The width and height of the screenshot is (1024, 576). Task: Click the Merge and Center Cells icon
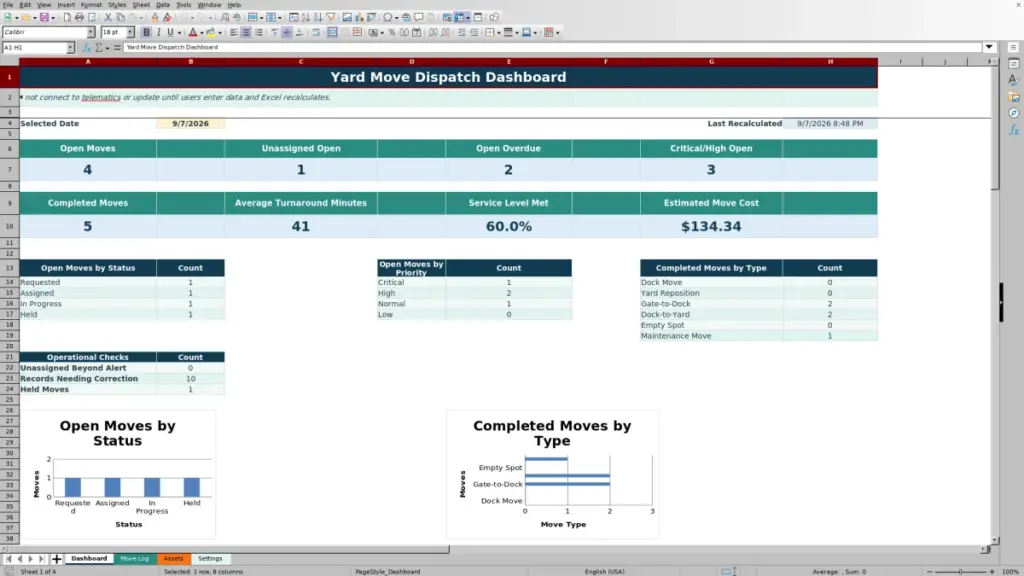[x=332, y=32]
